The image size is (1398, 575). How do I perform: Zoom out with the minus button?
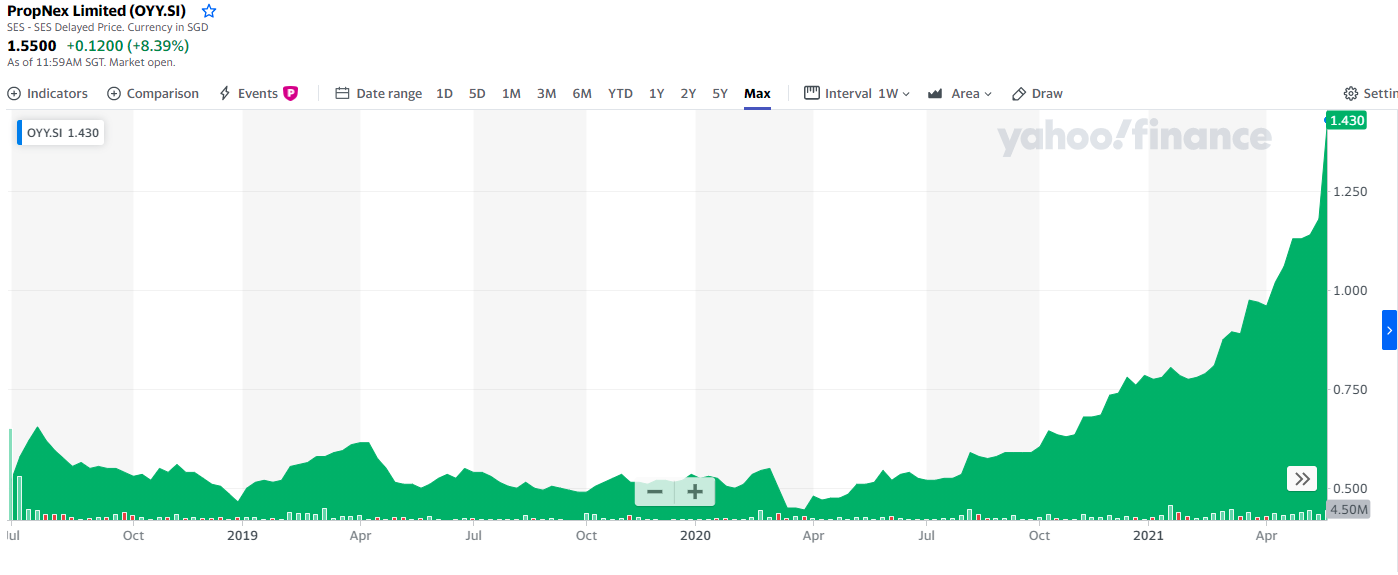[x=655, y=492]
